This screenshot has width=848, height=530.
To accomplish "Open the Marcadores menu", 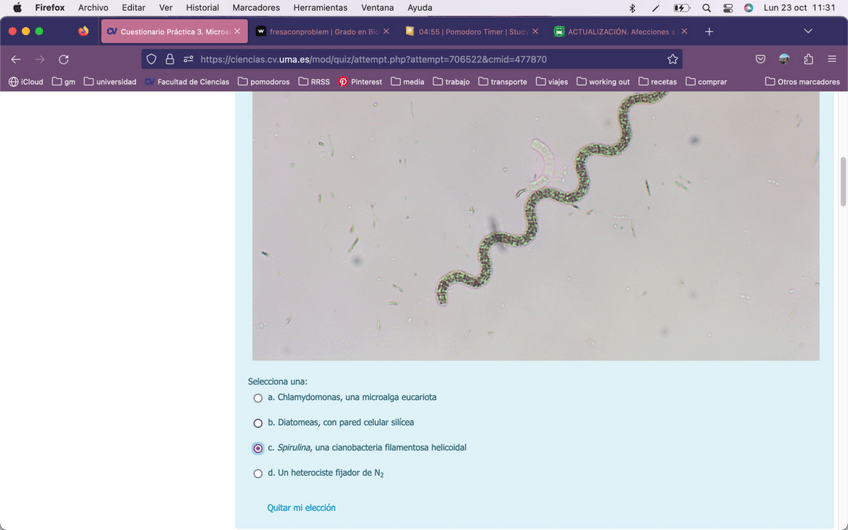I will pos(256,8).
